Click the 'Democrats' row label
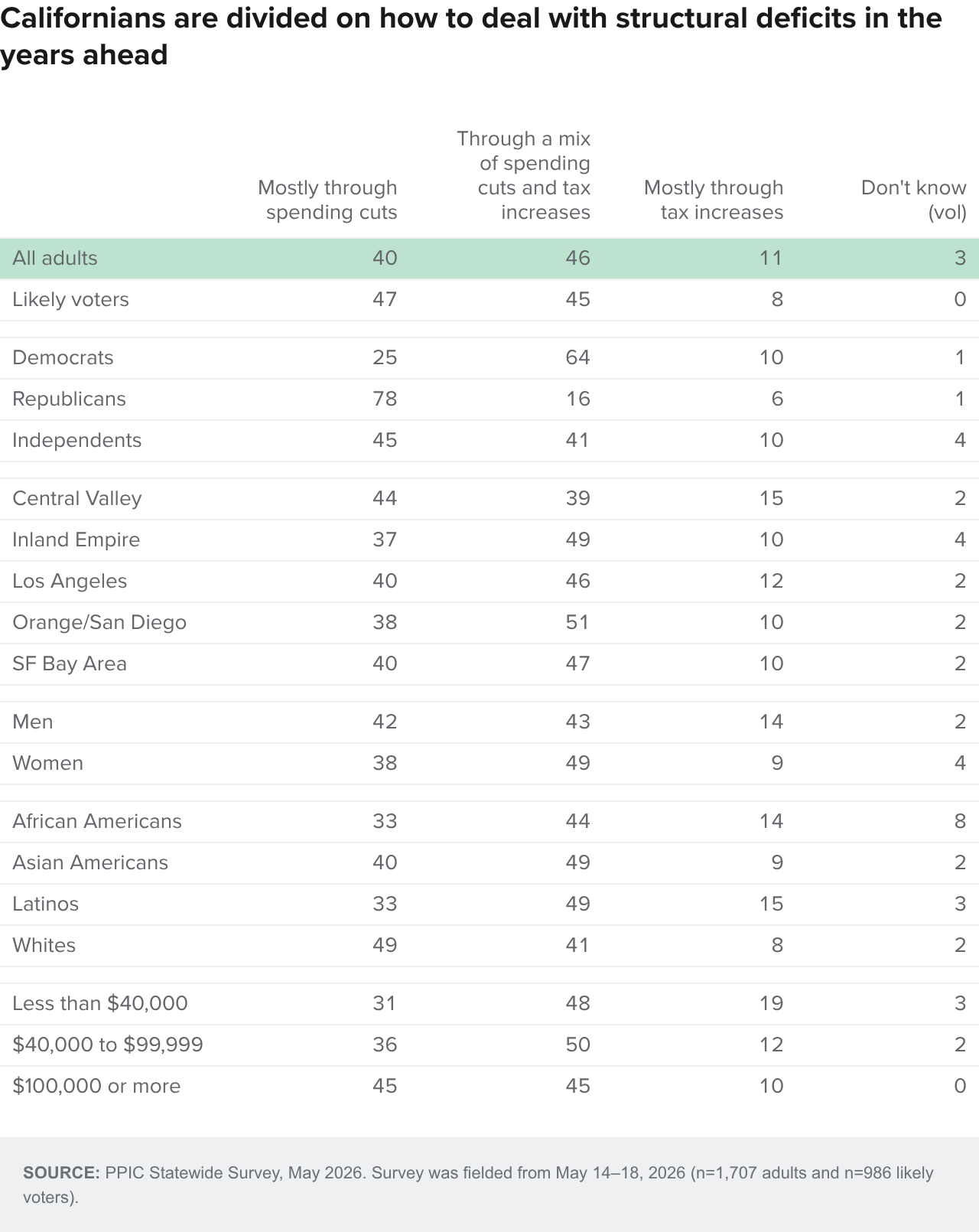 (63, 357)
